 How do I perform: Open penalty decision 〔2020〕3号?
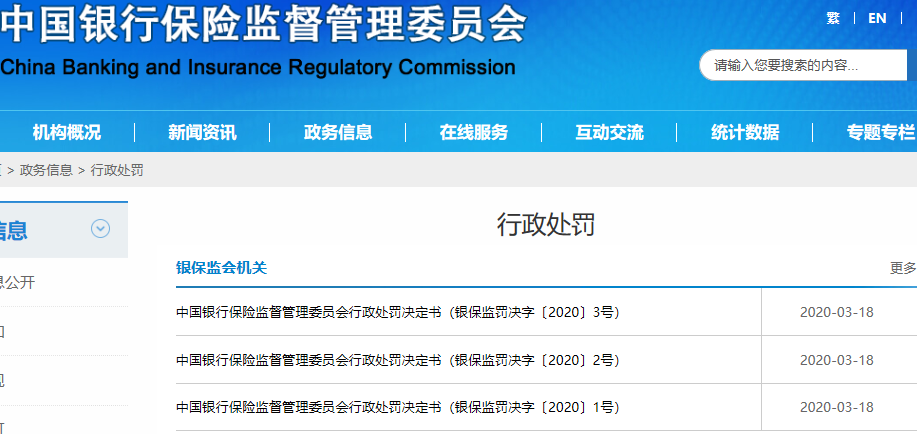398,312
